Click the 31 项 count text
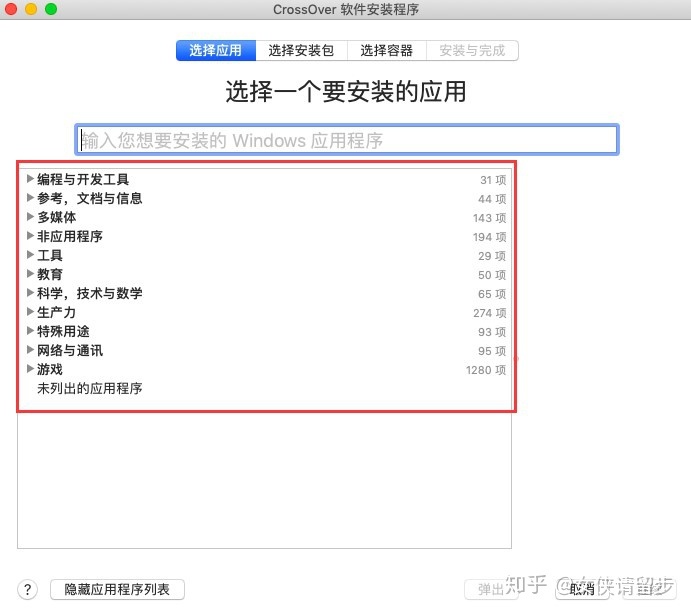691x613 pixels. (x=493, y=180)
